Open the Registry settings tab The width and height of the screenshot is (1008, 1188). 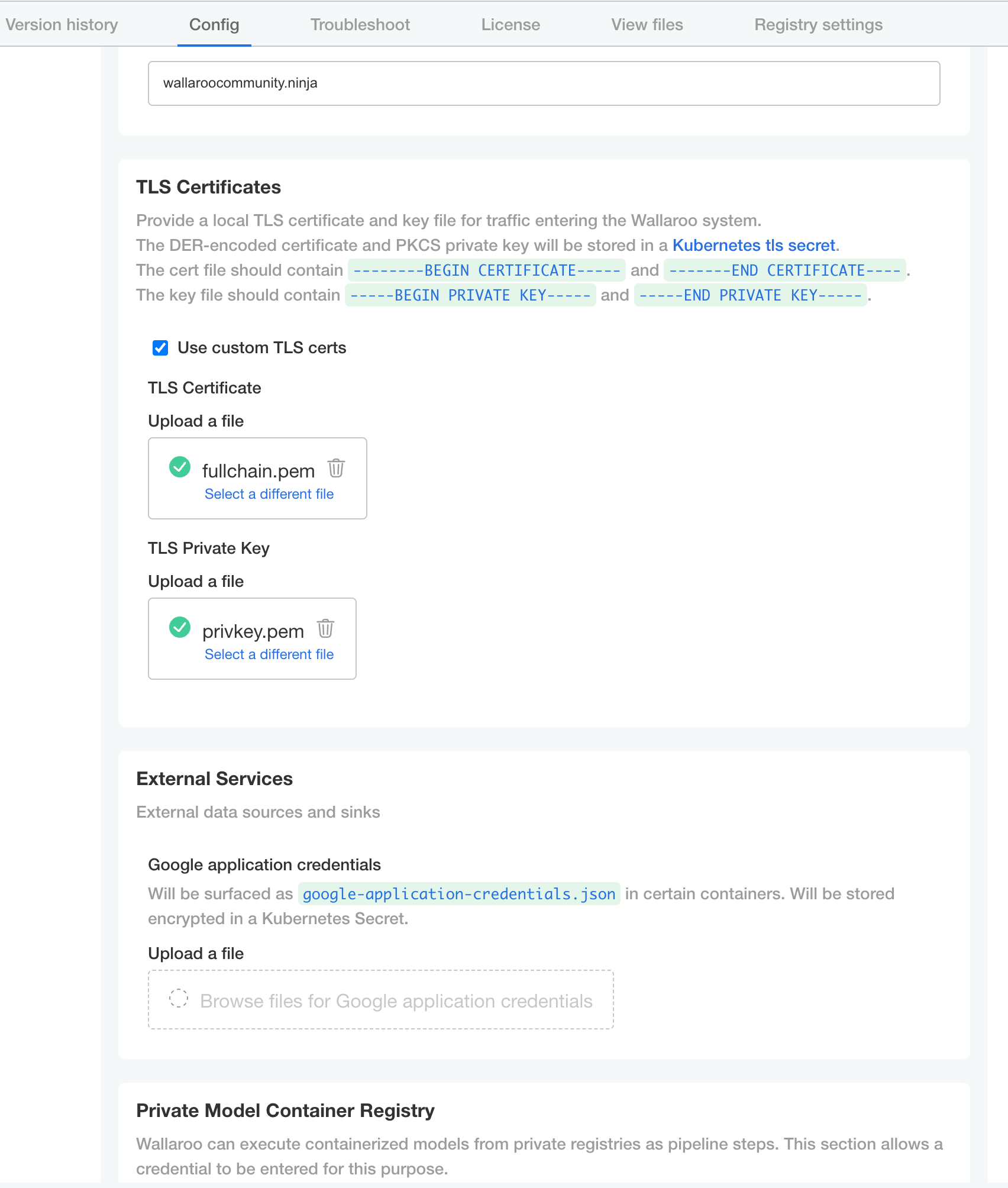pyautogui.click(x=818, y=25)
